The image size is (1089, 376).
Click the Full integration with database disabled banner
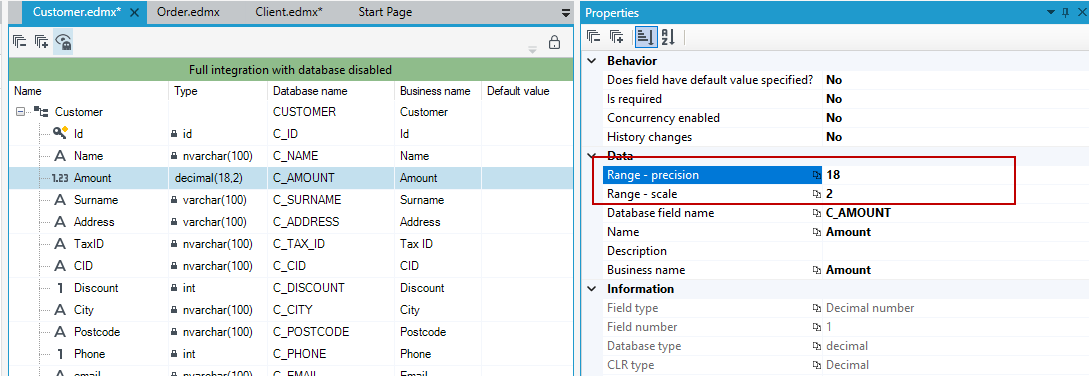click(x=291, y=70)
